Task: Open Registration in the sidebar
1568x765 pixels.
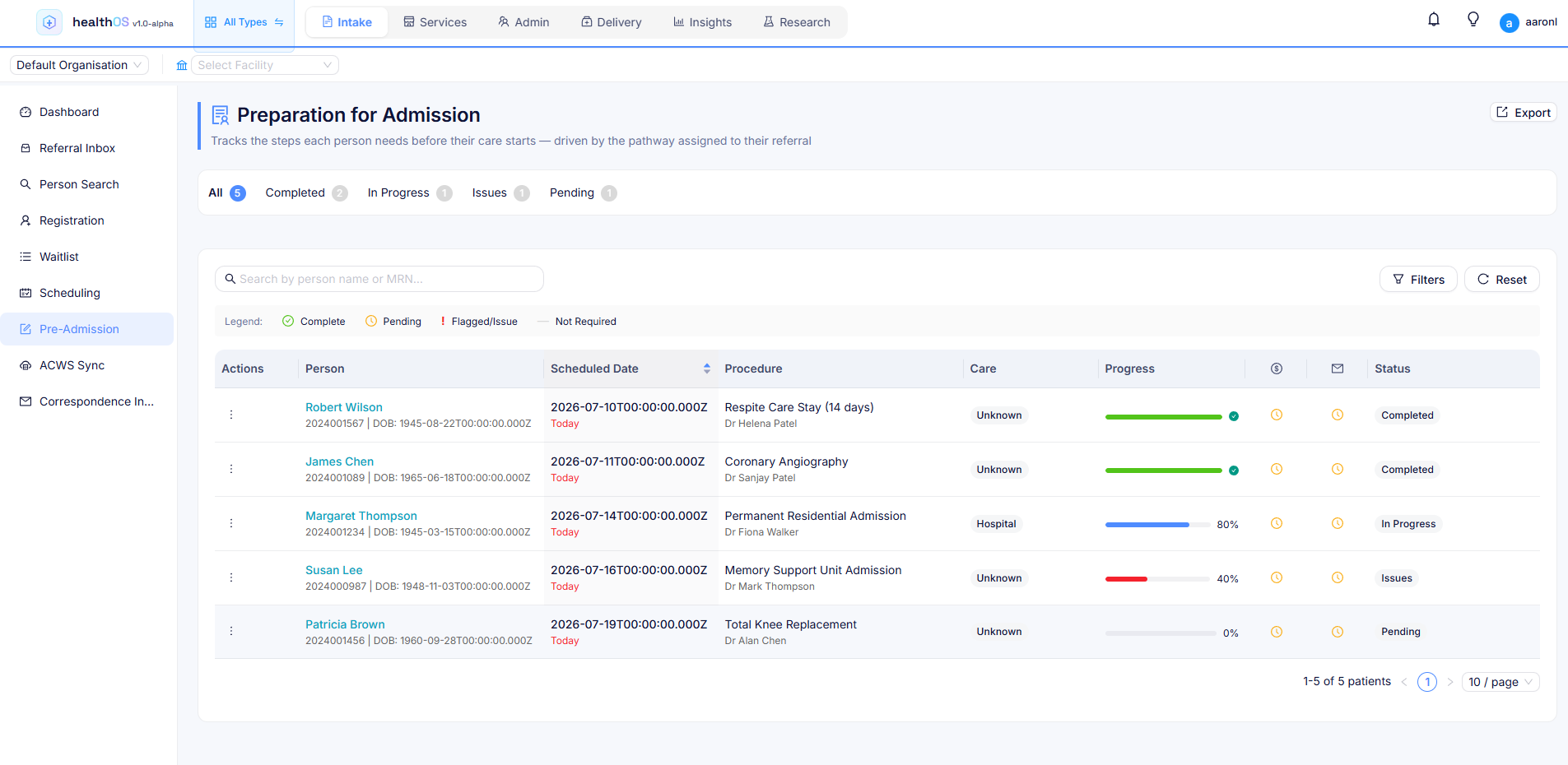Action: click(87, 220)
